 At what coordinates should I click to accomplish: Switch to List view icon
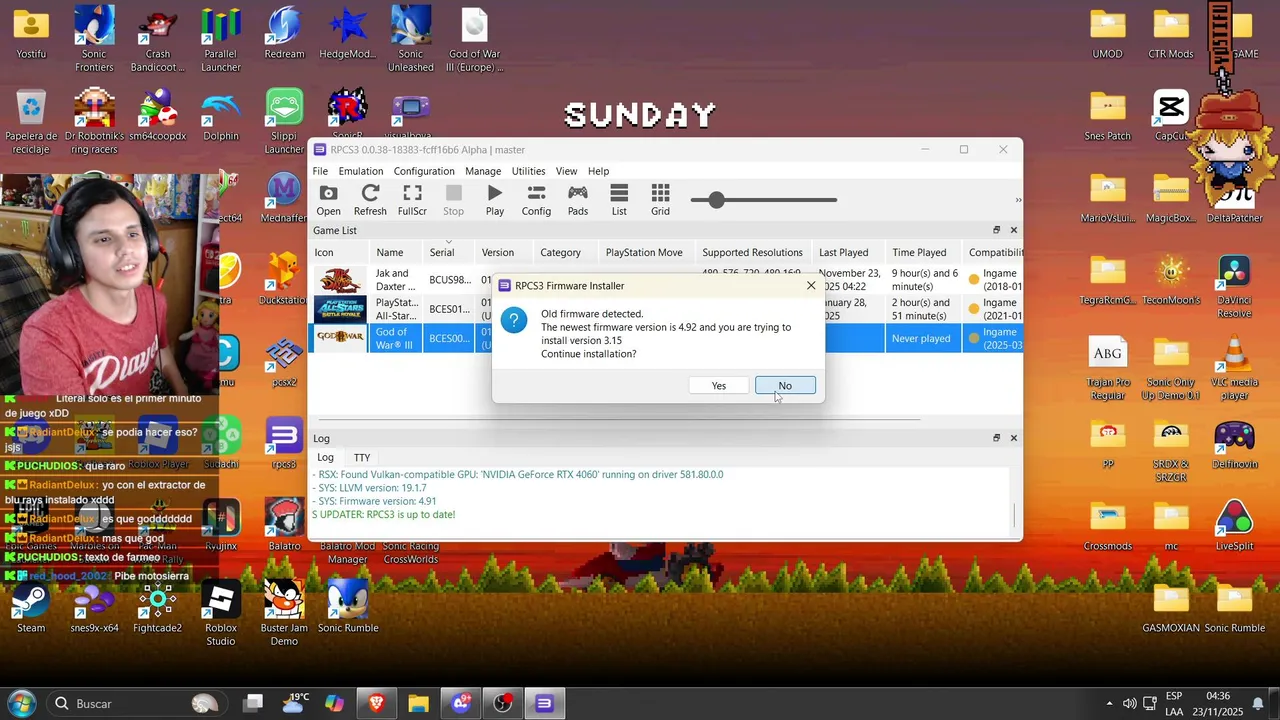[x=619, y=200]
